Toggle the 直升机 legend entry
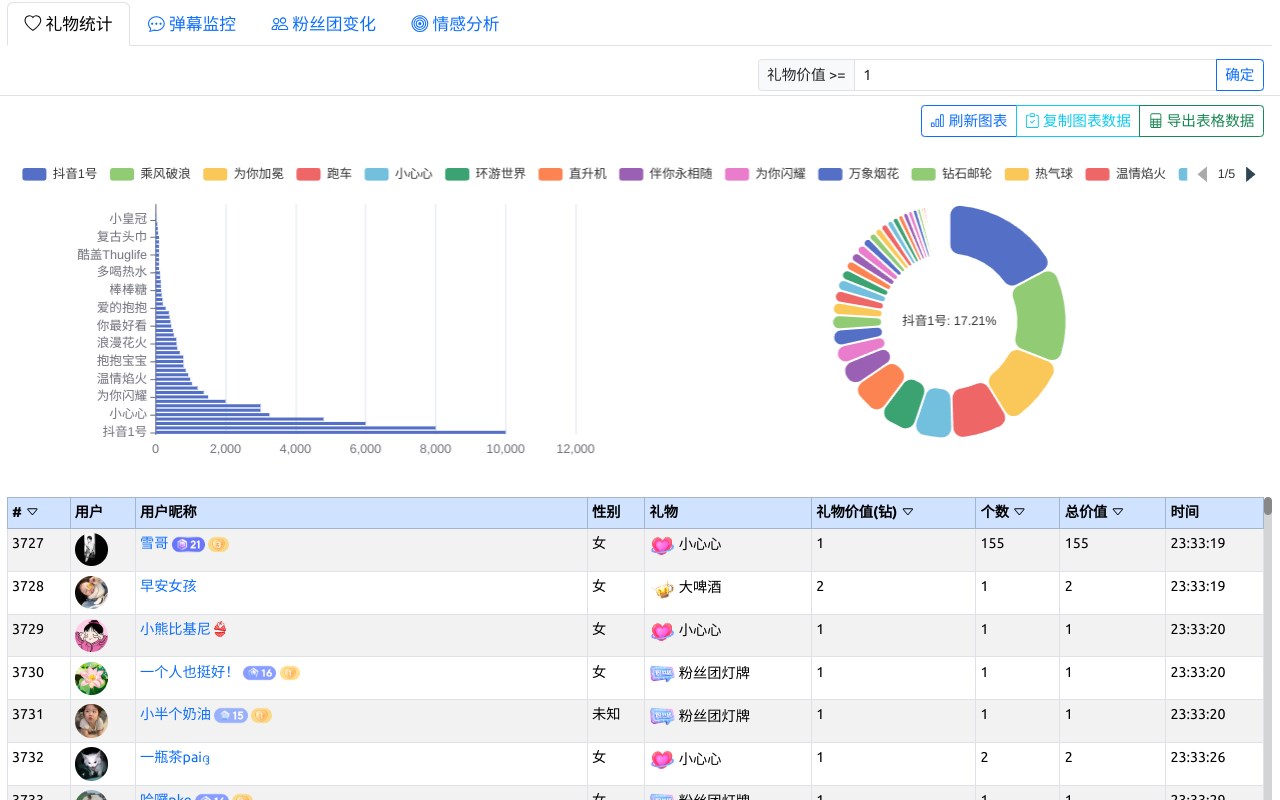The height and width of the screenshot is (800, 1280). [x=573, y=174]
